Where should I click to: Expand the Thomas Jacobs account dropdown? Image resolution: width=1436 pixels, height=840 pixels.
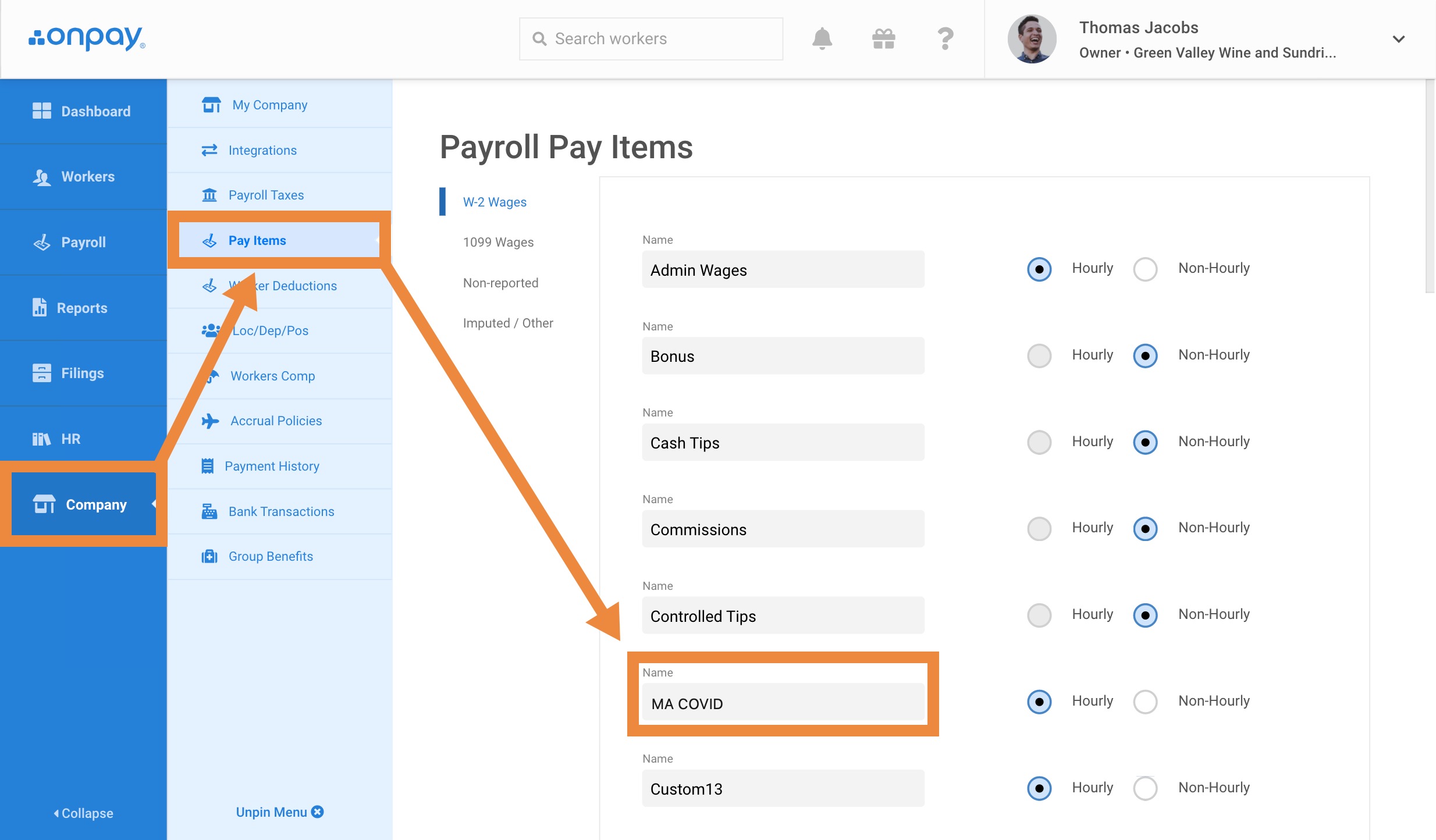coord(1398,39)
